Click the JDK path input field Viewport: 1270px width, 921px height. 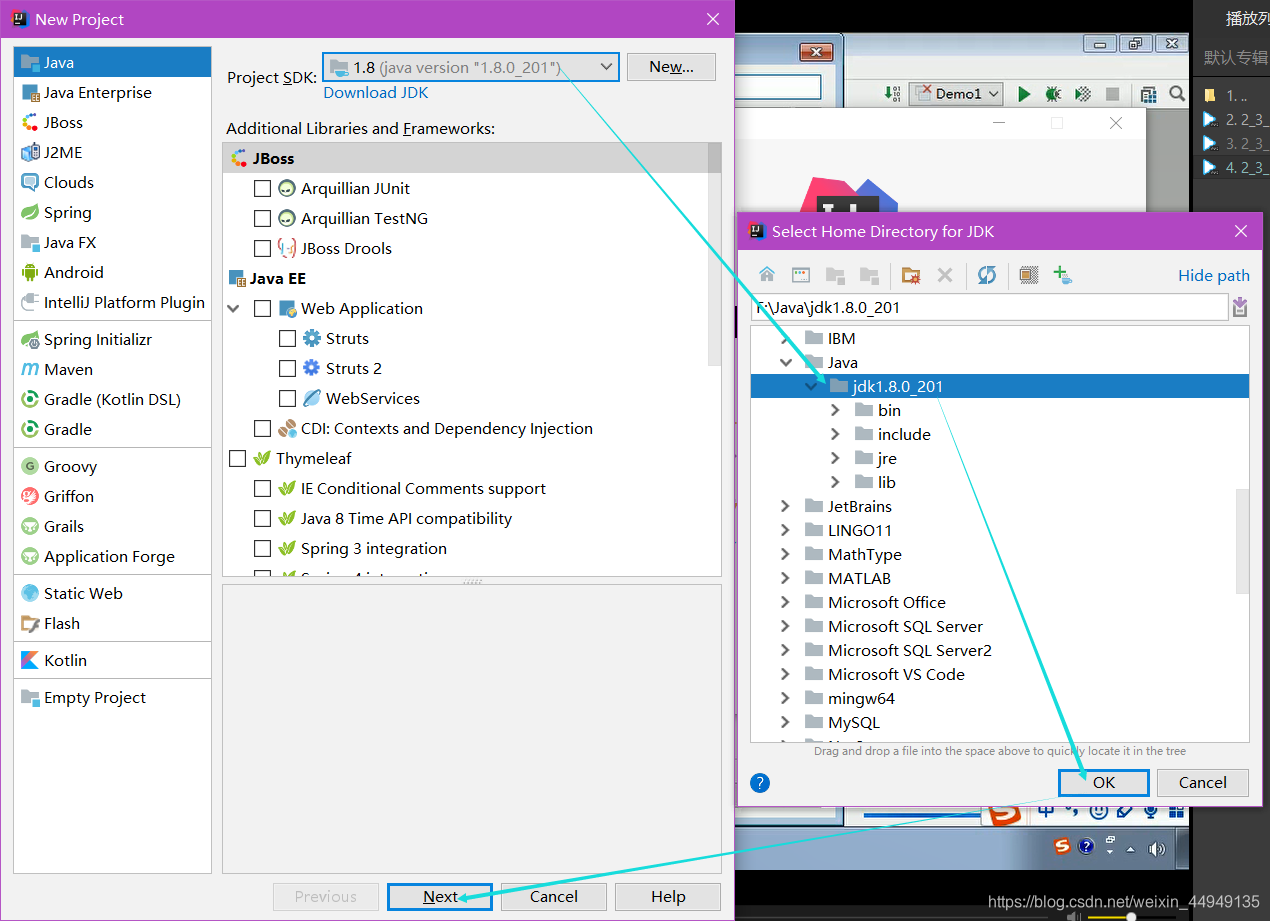989,307
